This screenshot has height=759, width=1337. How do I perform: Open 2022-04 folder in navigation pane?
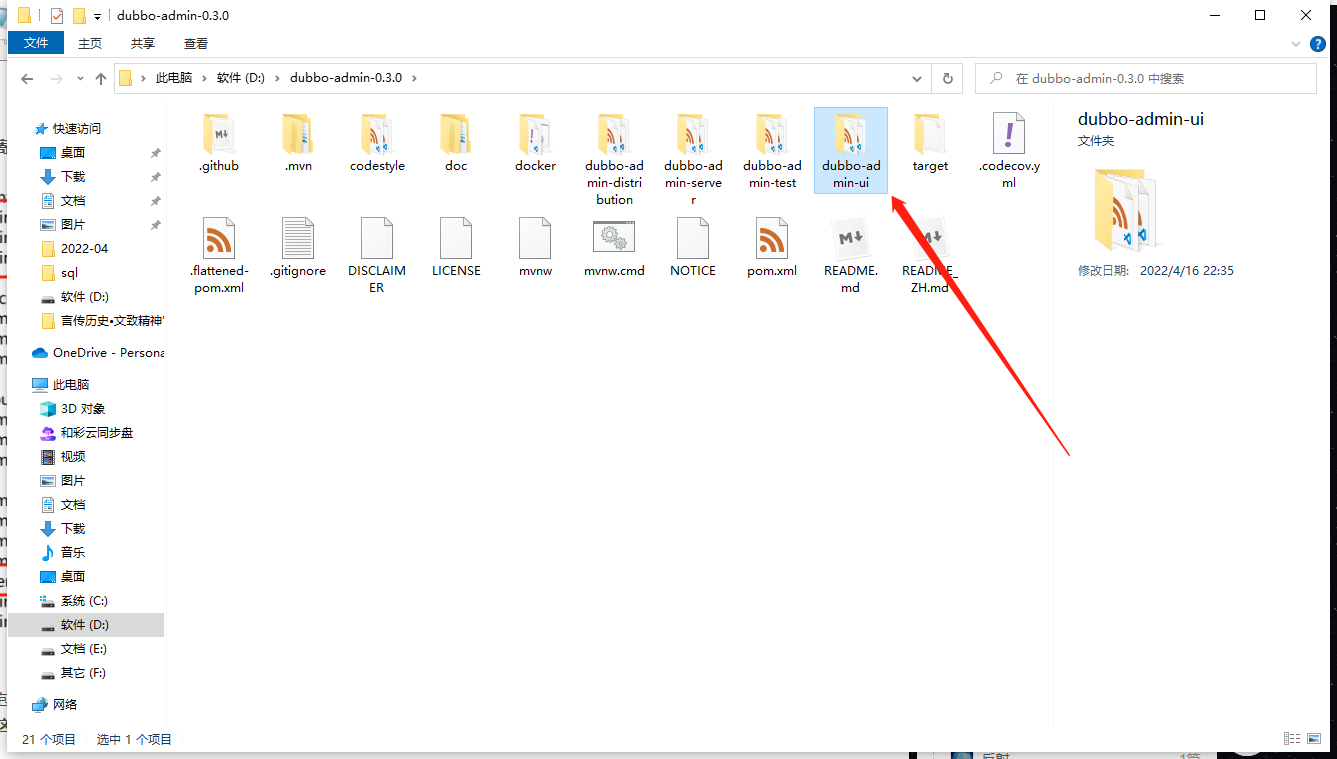point(84,248)
